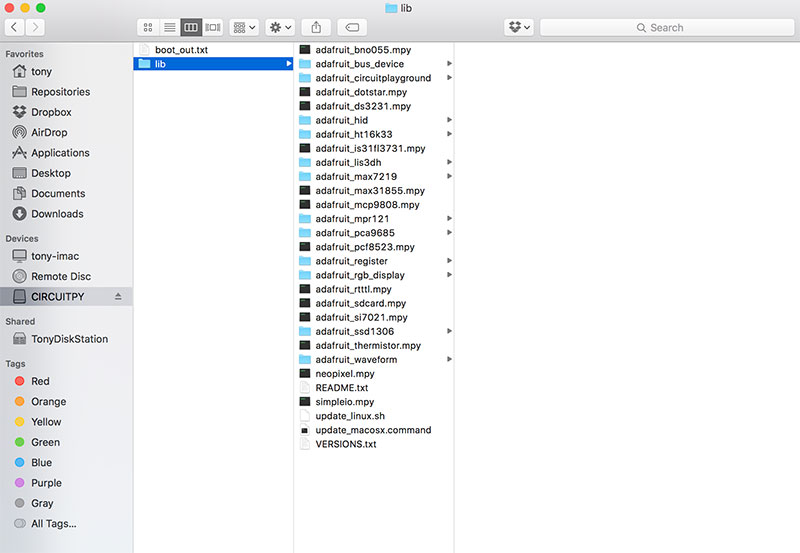Image resolution: width=800 pixels, height=553 pixels.
Task: Eject the CIRCUITPY drive
Action: coord(118,297)
